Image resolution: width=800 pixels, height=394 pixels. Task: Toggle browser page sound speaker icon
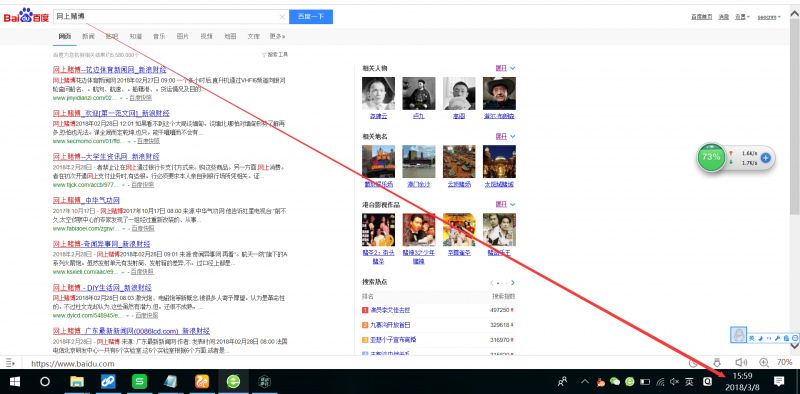coord(741,362)
